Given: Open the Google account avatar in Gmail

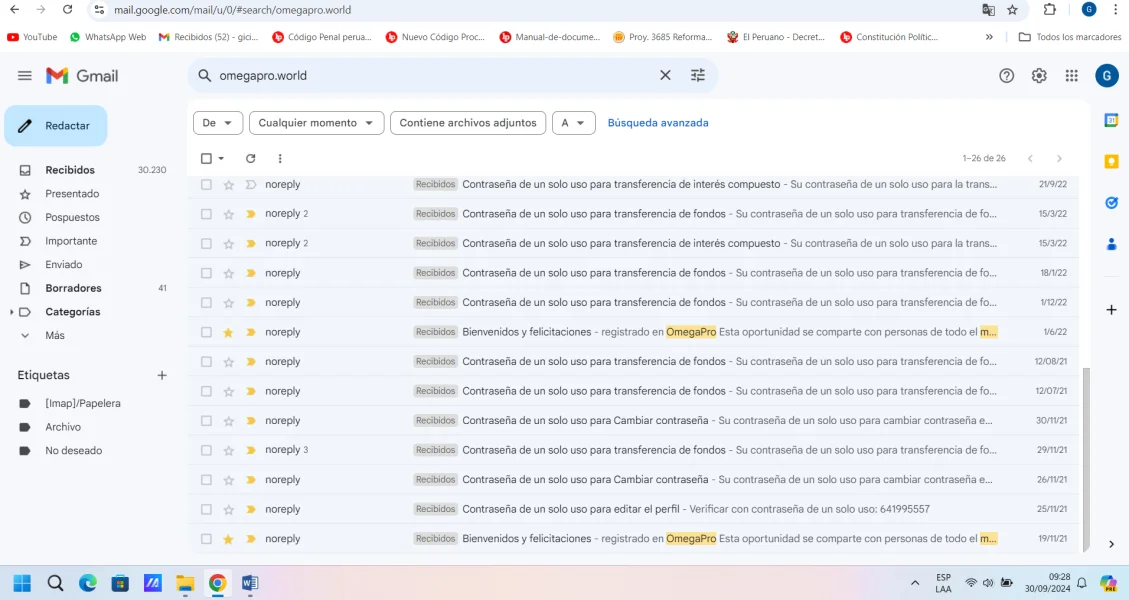Looking at the screenshot, I should click(1107, 76).
